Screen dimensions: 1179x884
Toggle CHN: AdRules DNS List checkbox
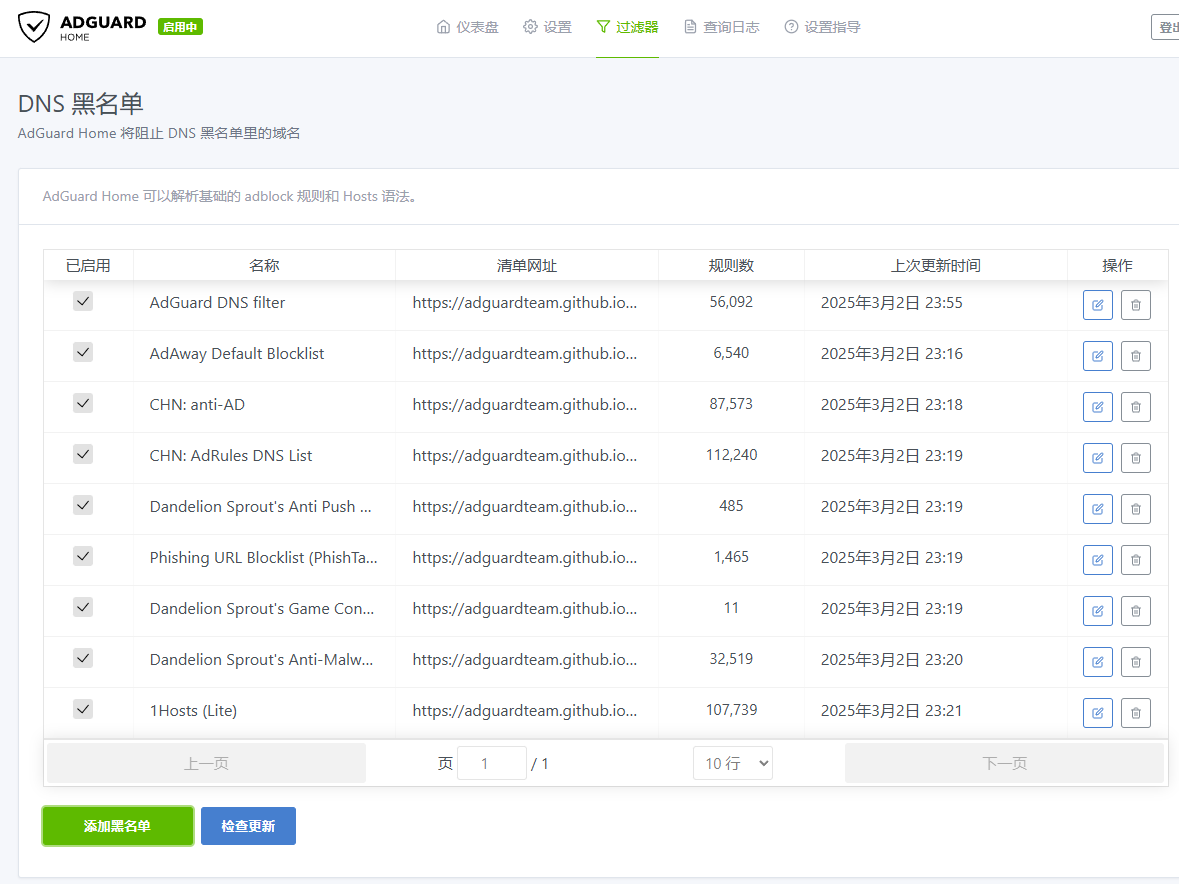coord(83,455)
